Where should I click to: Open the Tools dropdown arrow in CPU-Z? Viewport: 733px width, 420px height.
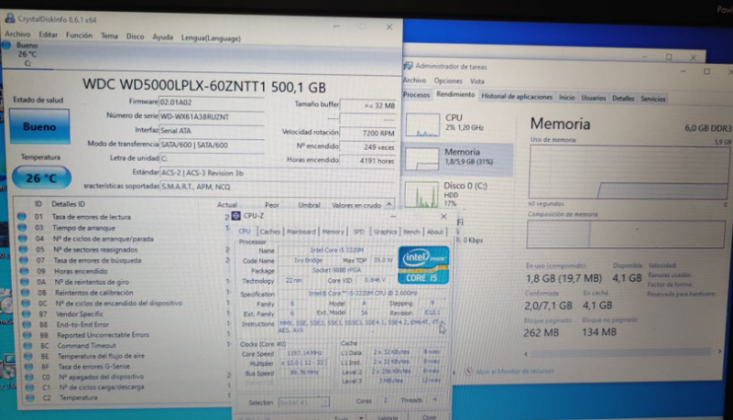click(x=361, y=417)
